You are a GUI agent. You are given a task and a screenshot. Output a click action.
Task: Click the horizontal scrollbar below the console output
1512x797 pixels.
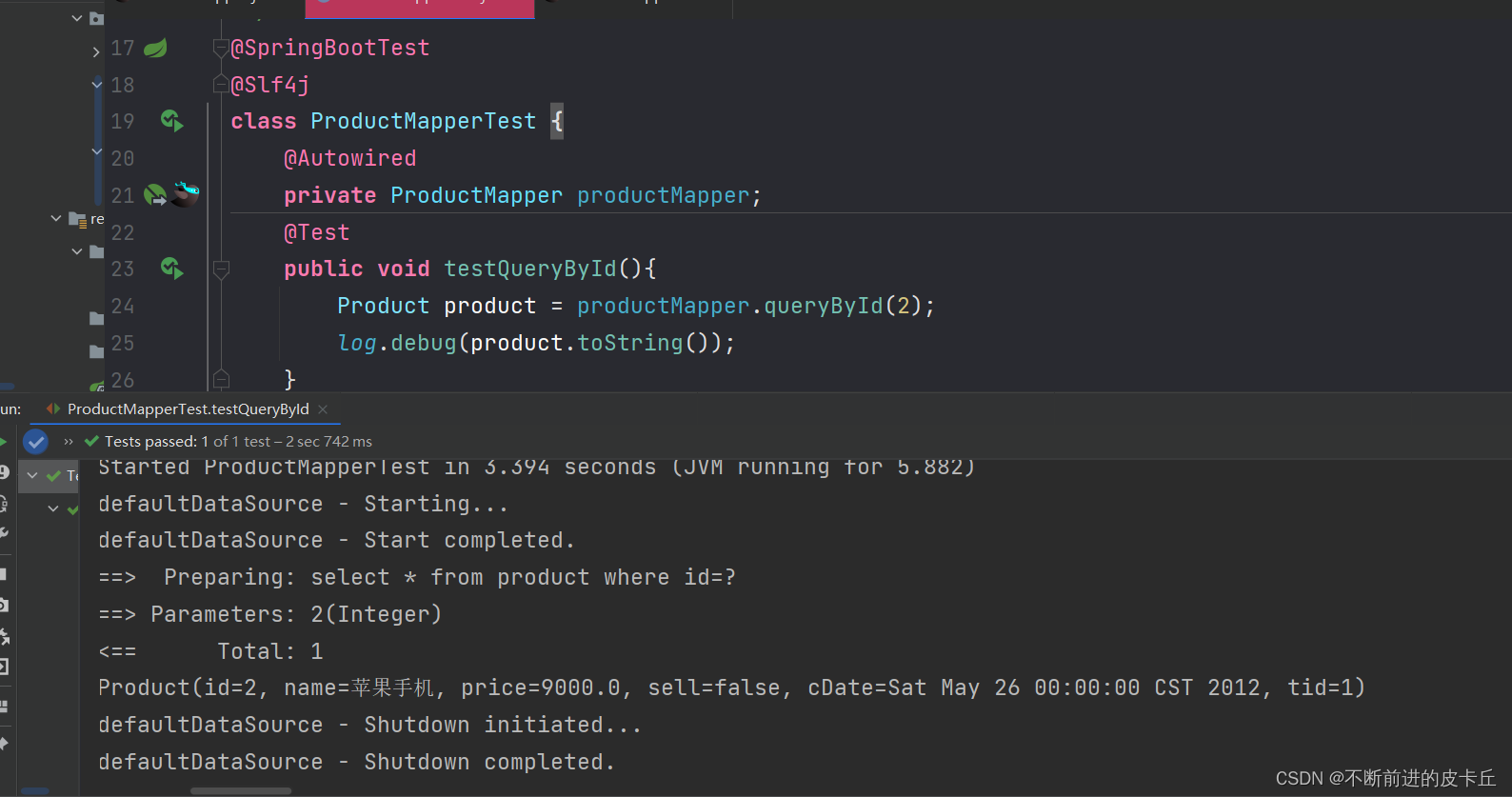(241, 790)
